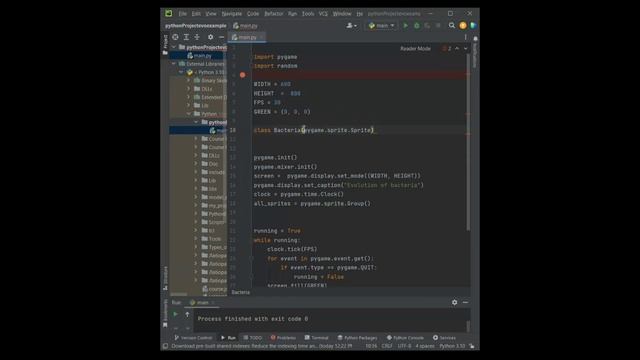This screenshot has height=360, width=640.
Task: Open Run panel settings gear
Action: 454,302
